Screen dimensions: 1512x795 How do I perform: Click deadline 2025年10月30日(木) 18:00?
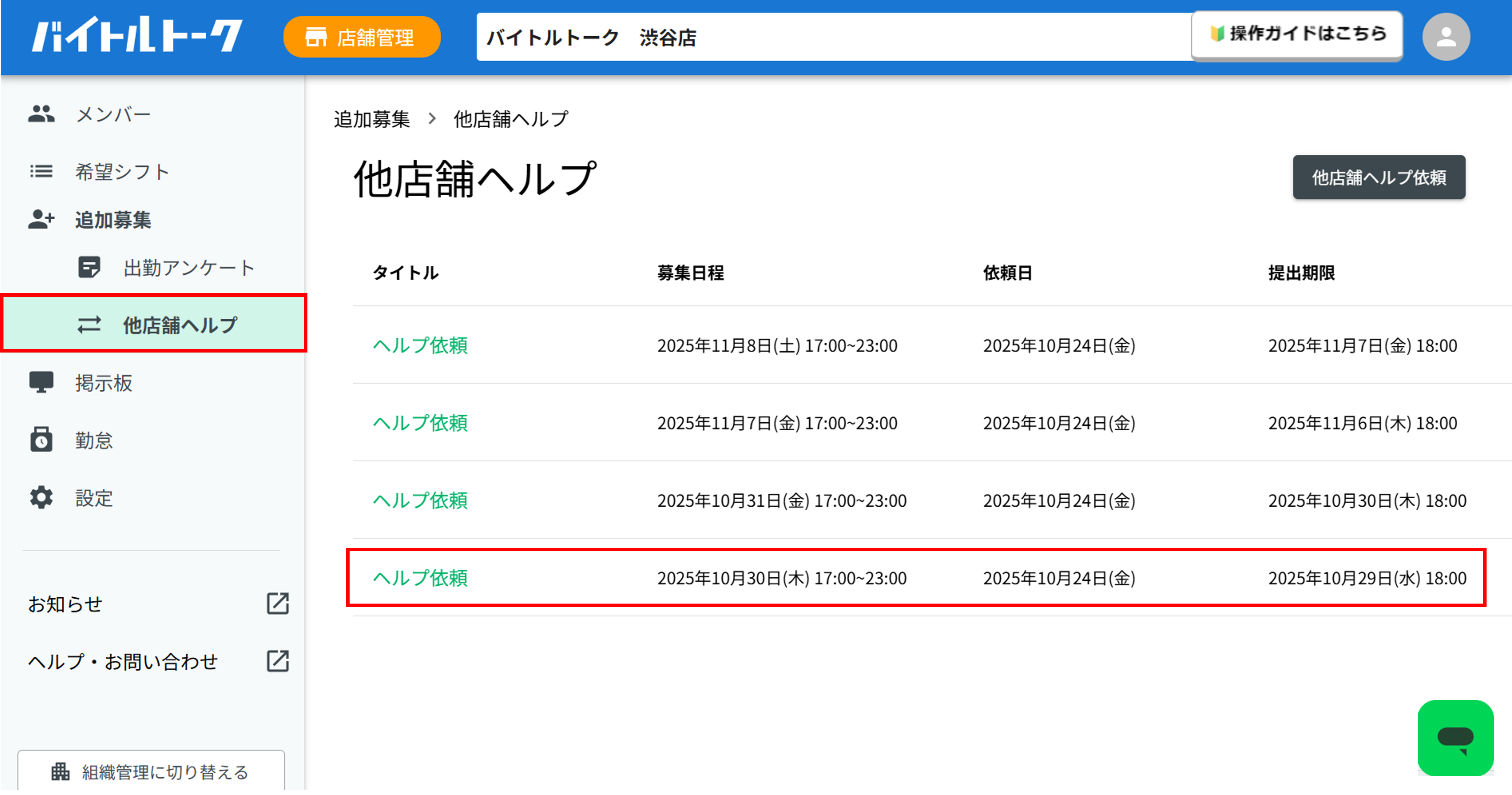pos(1367,500)
